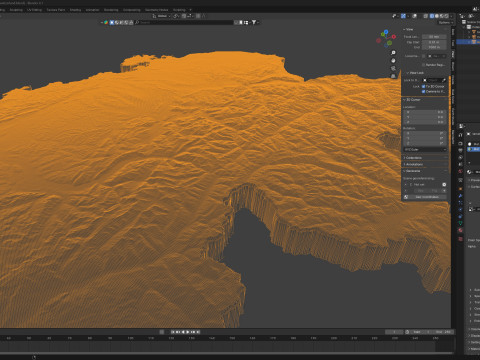Image resolution: width=480 pixels, height=360 pixels.
Task: Click the 3D Cursor Rotation Z field
Action: tap(425, 143)
